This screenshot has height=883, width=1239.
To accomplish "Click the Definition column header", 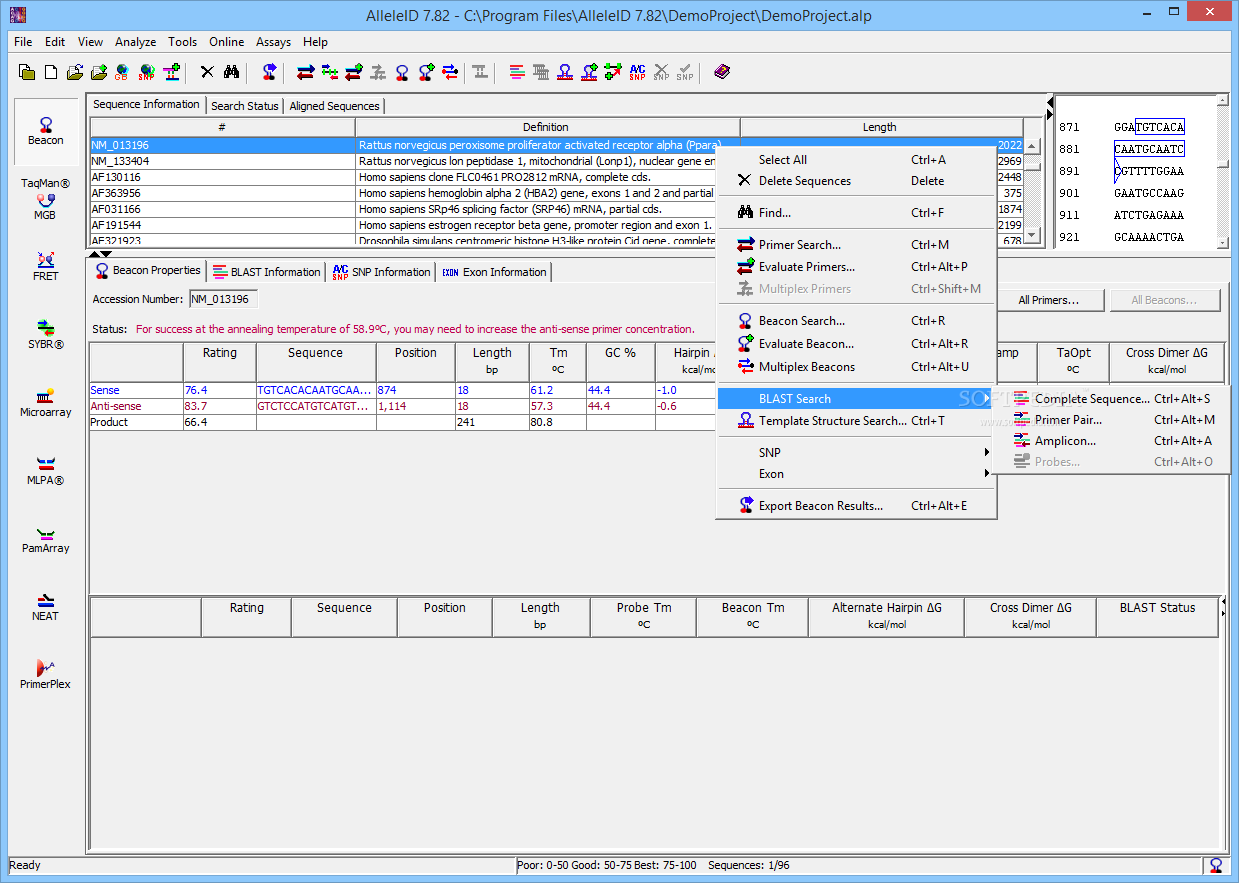I will (546, 127).
